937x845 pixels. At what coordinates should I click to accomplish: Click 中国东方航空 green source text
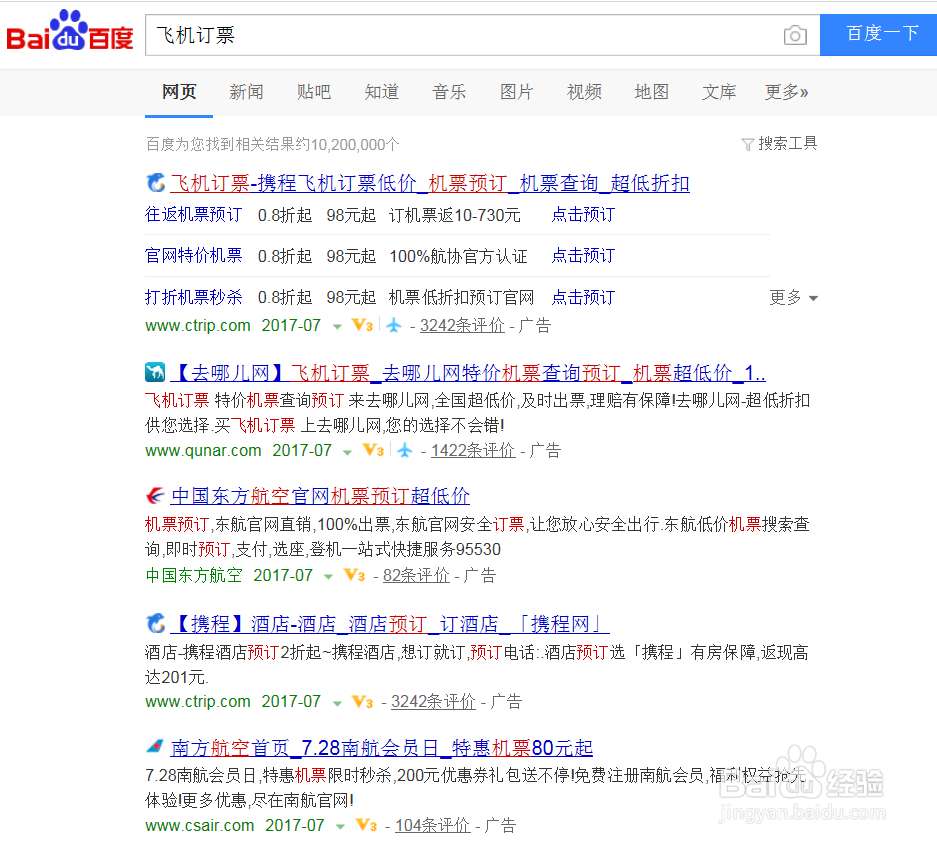(194, 575)
